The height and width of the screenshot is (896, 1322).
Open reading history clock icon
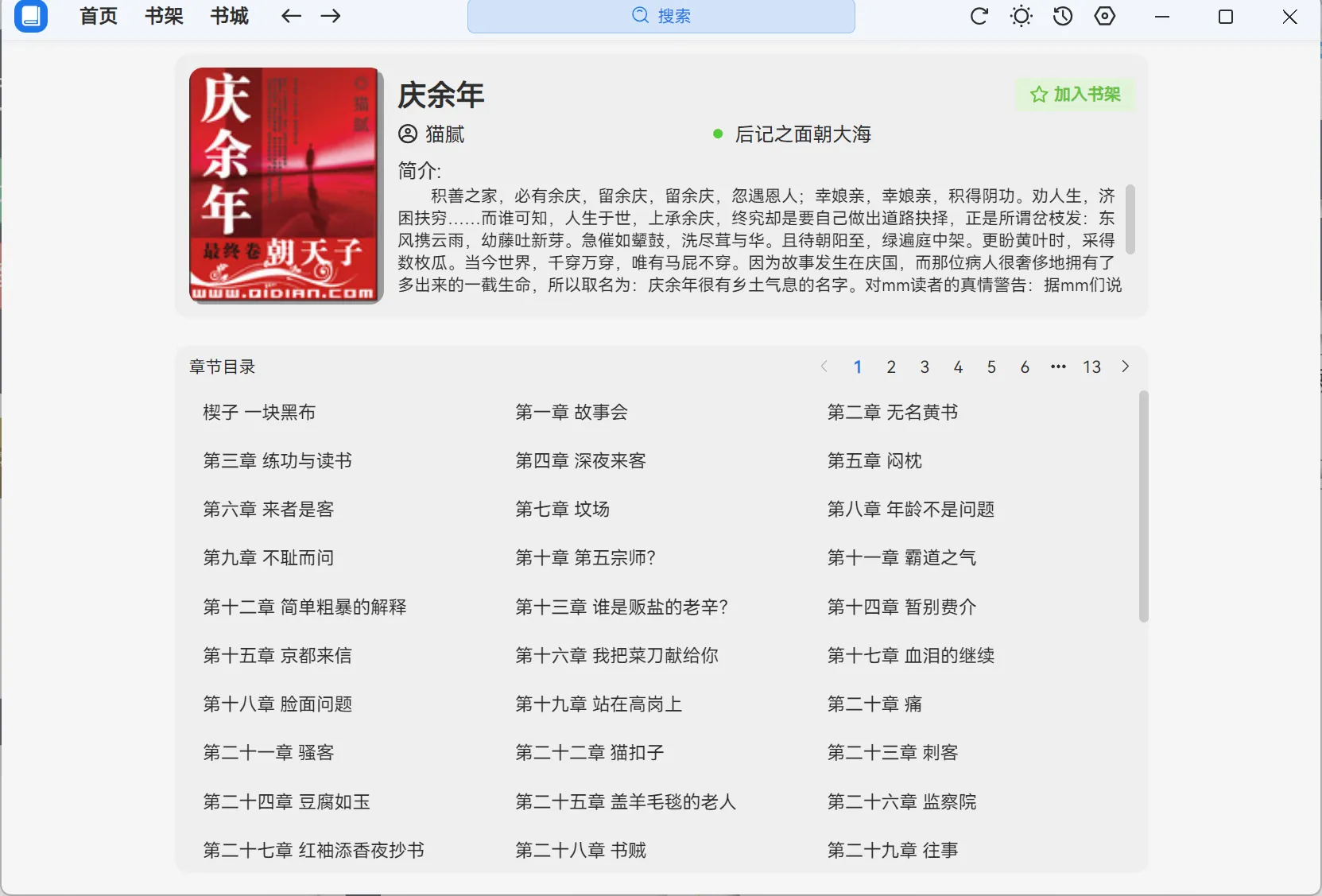pos(1063,16)
